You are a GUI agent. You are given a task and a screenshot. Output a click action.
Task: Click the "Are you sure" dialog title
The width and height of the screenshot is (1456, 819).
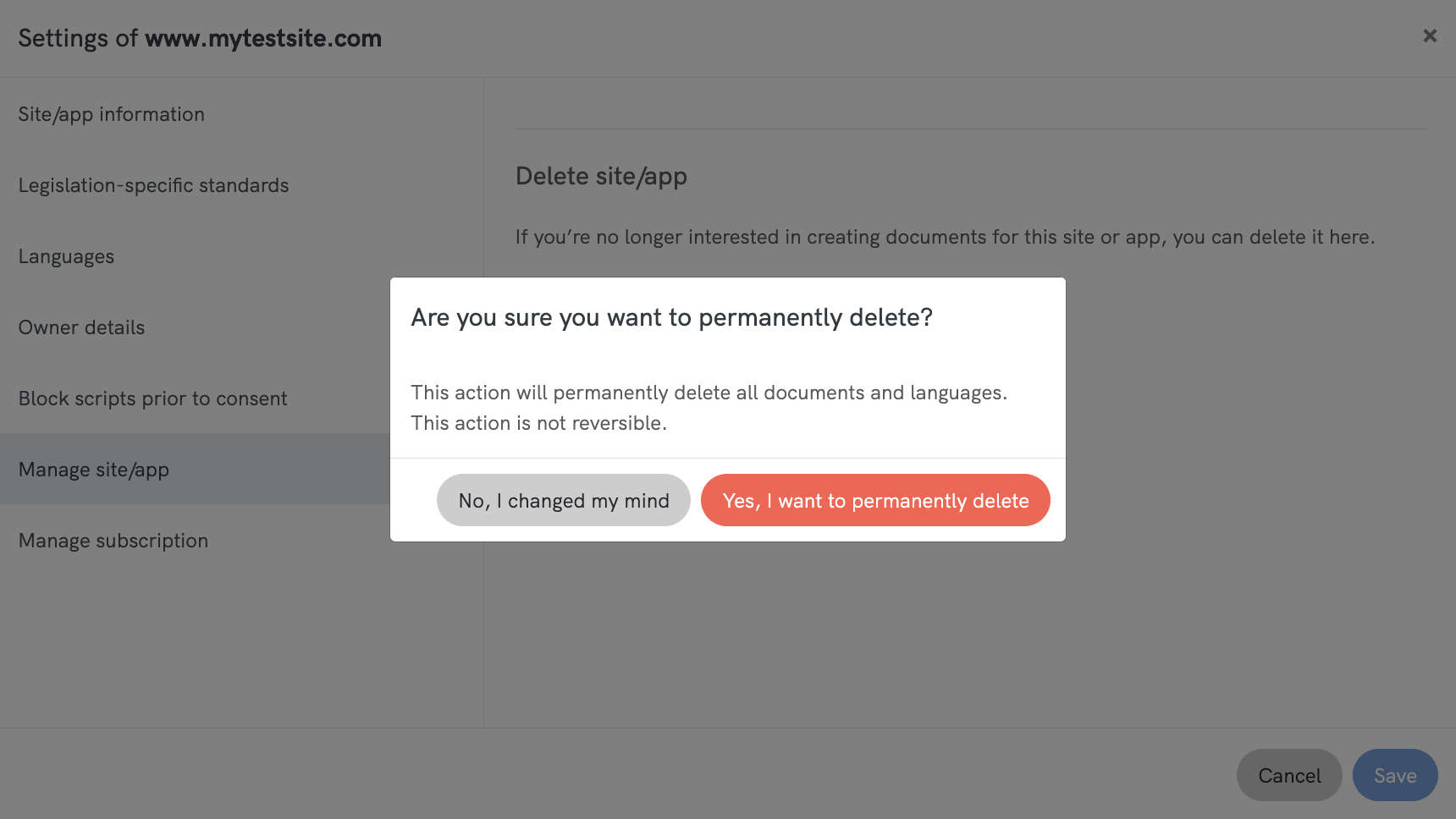[x=671, y=317]
